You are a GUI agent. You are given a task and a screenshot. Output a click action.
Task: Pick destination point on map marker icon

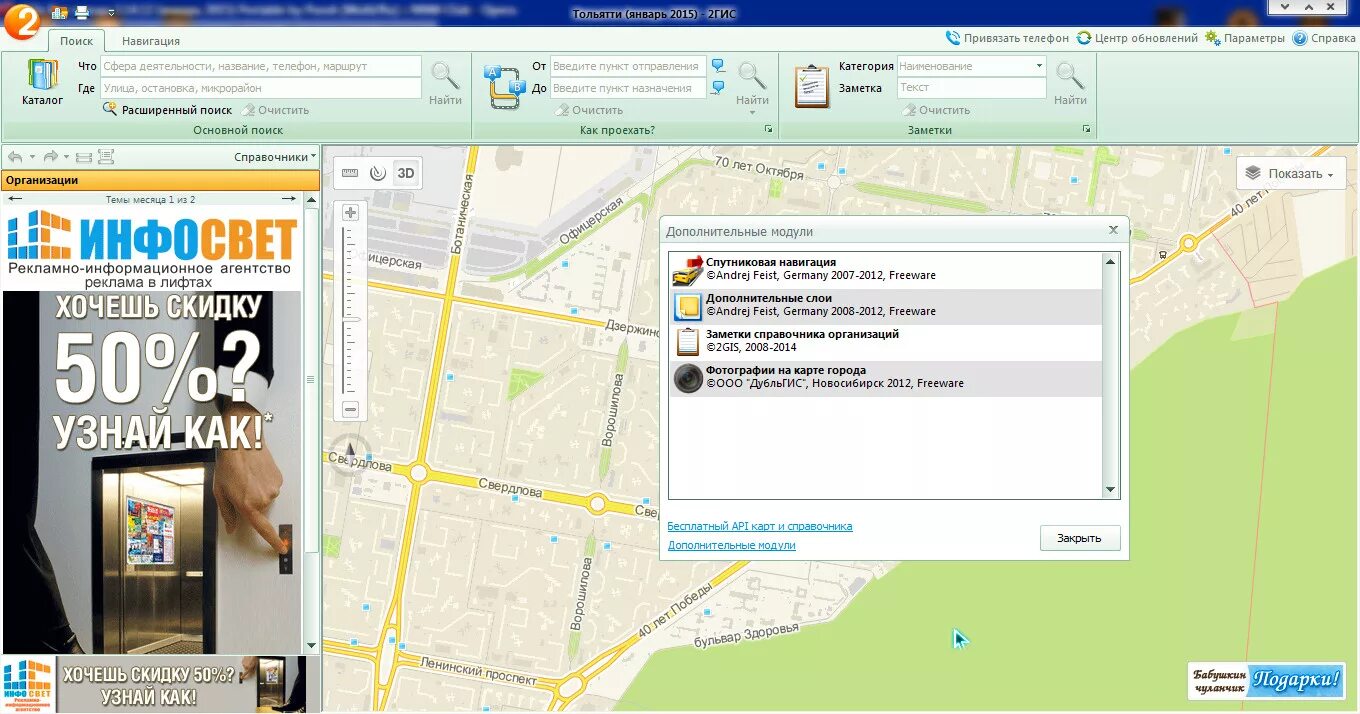tap(718, 88)
